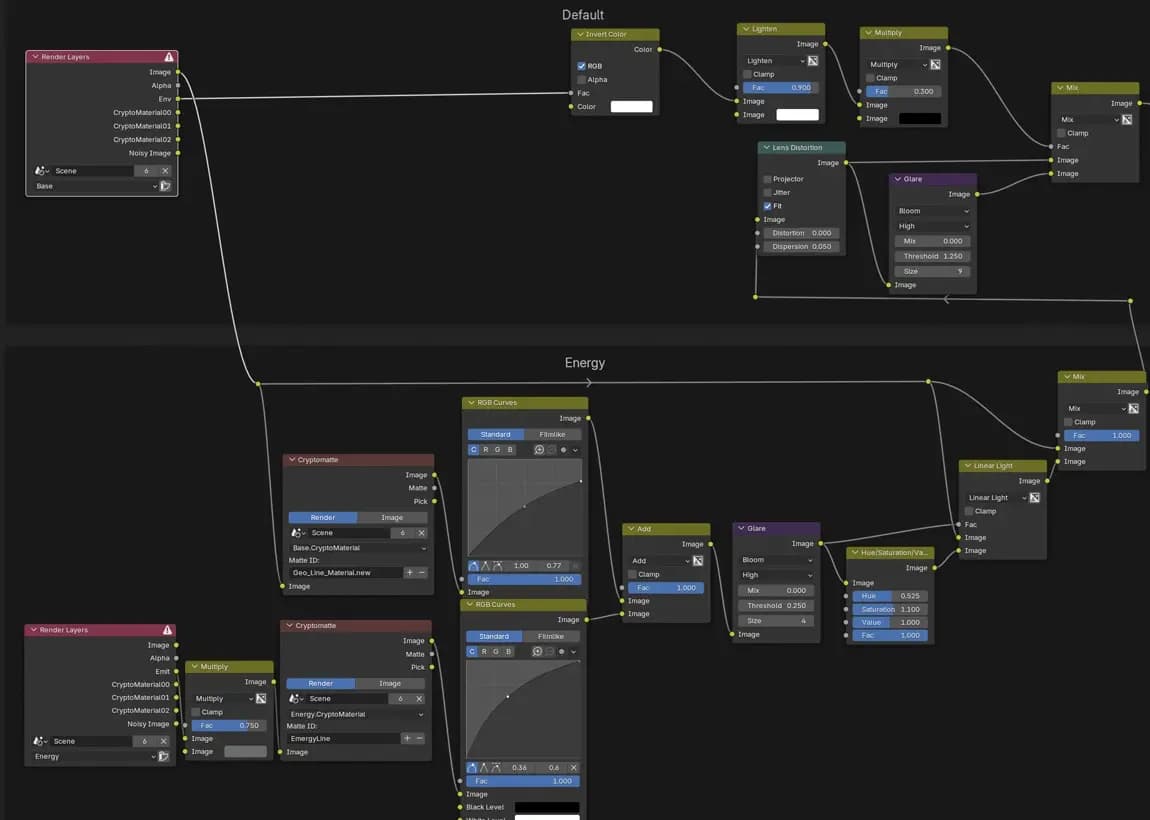Open black Image swatch on Multiply node

(920, 118)
